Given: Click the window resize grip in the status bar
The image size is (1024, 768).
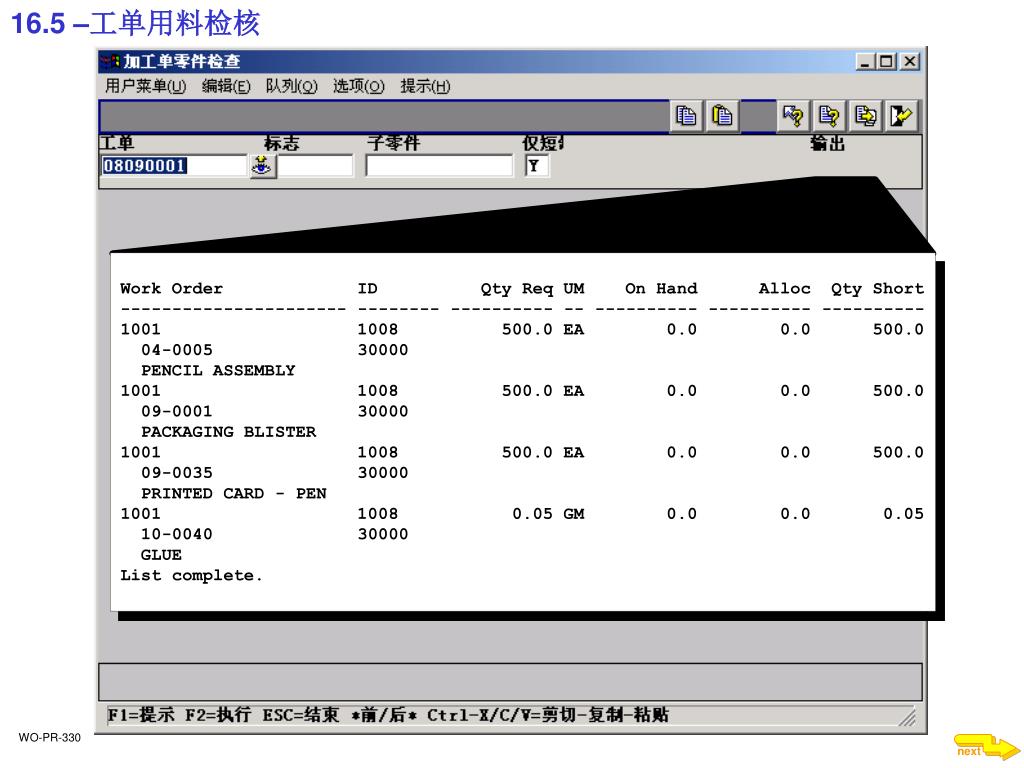Looking at the screenshot, I should pos(908,718).
